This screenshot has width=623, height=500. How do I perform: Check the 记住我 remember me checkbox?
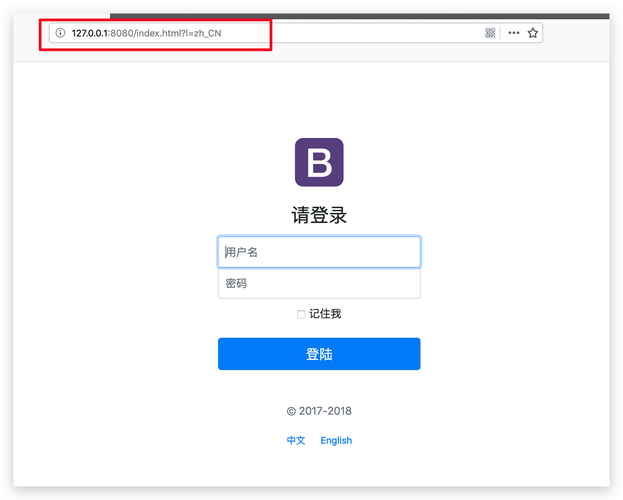click(x=301, y=314)
